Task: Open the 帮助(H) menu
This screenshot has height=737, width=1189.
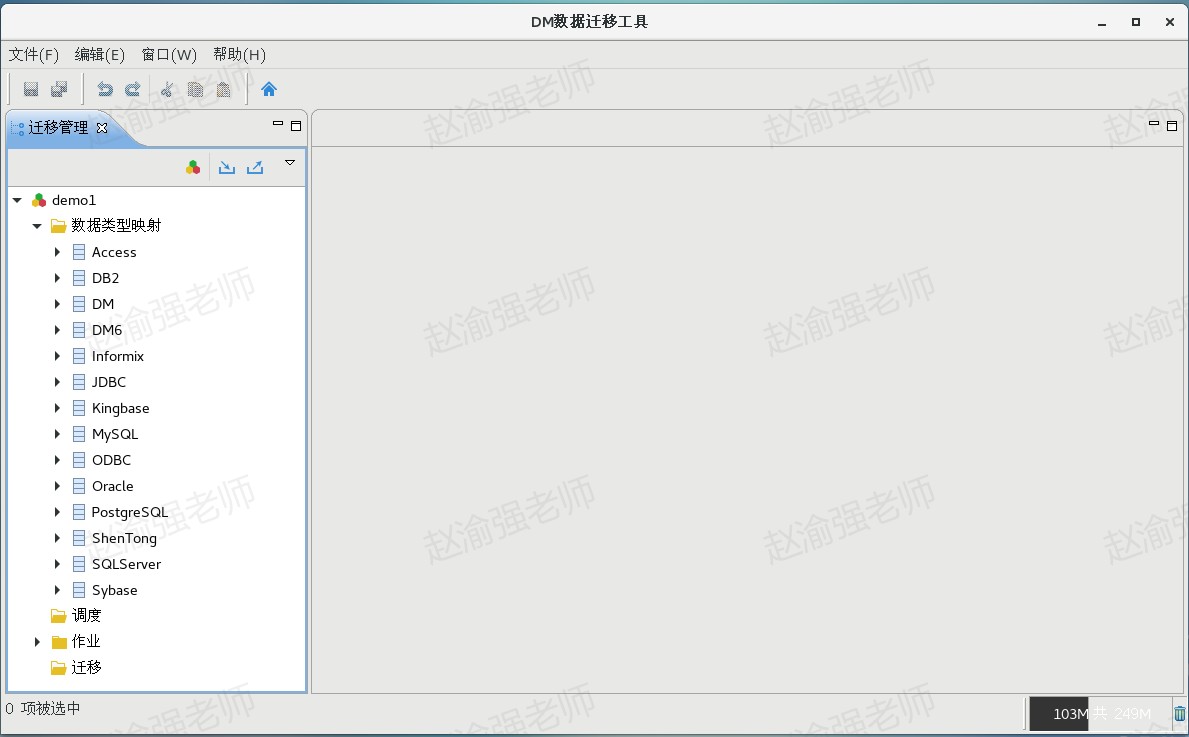Action: [239, 55]
